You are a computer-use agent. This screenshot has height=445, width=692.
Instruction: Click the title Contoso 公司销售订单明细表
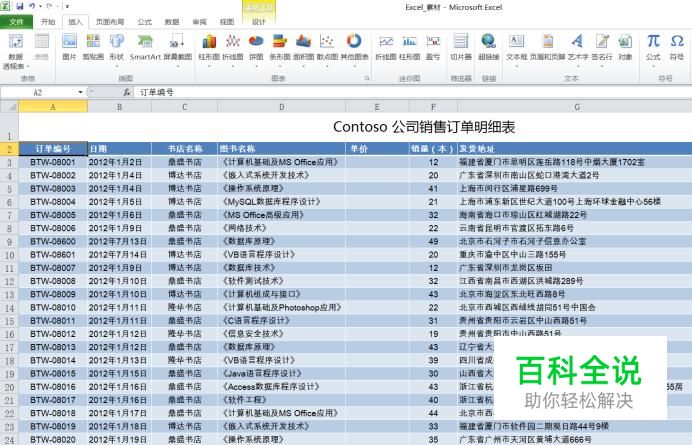(x=424, y=127)
